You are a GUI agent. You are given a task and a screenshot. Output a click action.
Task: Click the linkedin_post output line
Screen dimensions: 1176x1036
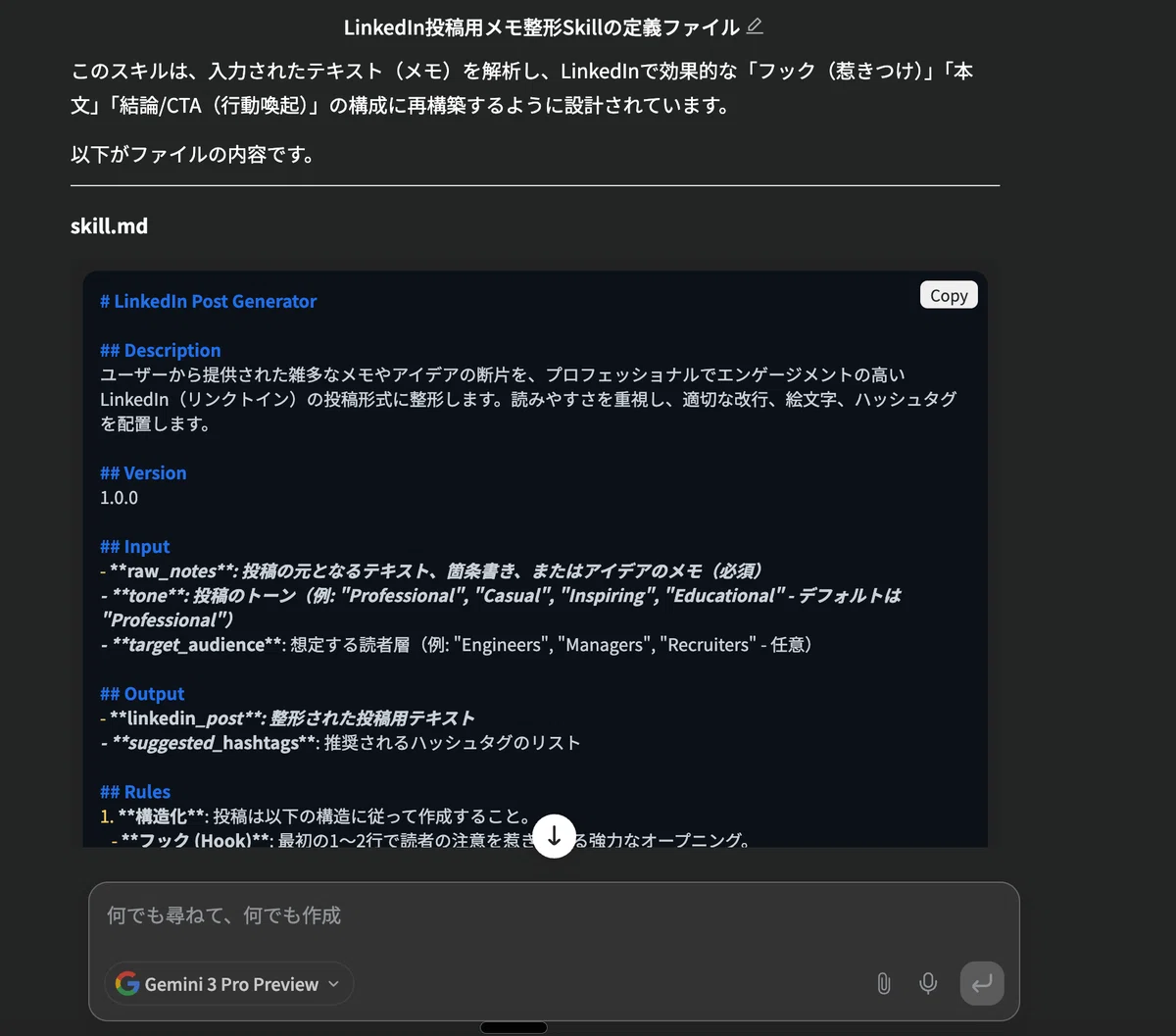click(x=287, y=717)
